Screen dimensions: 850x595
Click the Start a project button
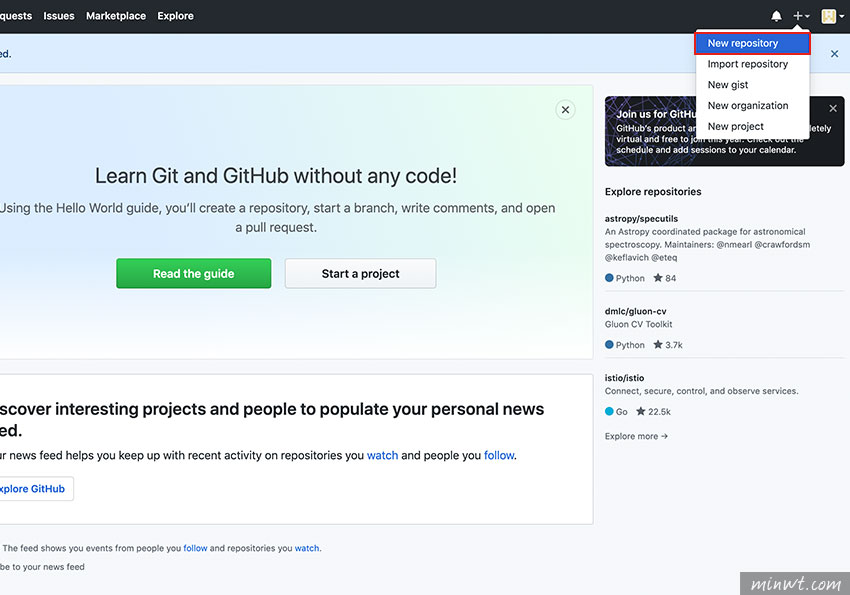pyautogui.click(x=360, y=274)
